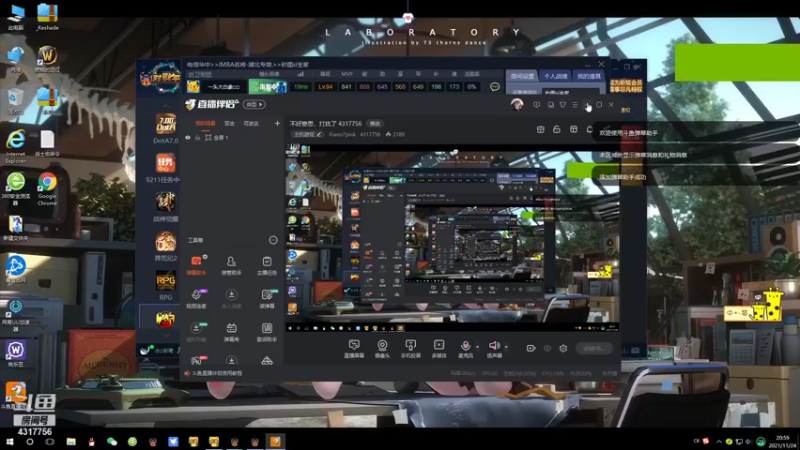Click the Windows Start button
The width and height of the screenshot is (800, 450).
tap(9, 441)
